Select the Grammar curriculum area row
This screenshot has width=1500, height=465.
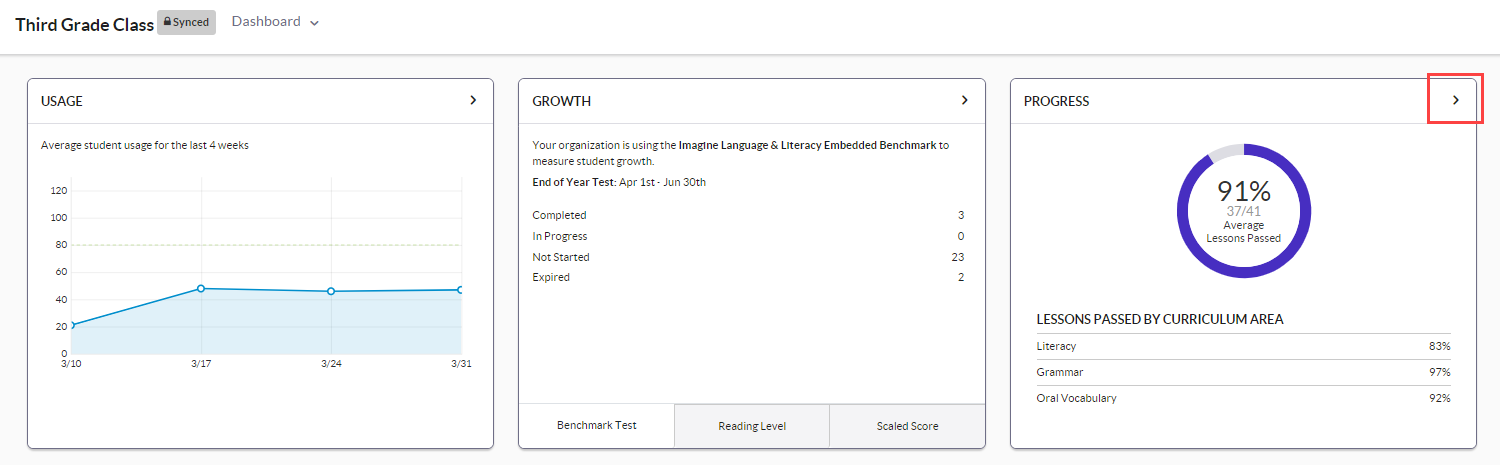(1243, 372)
